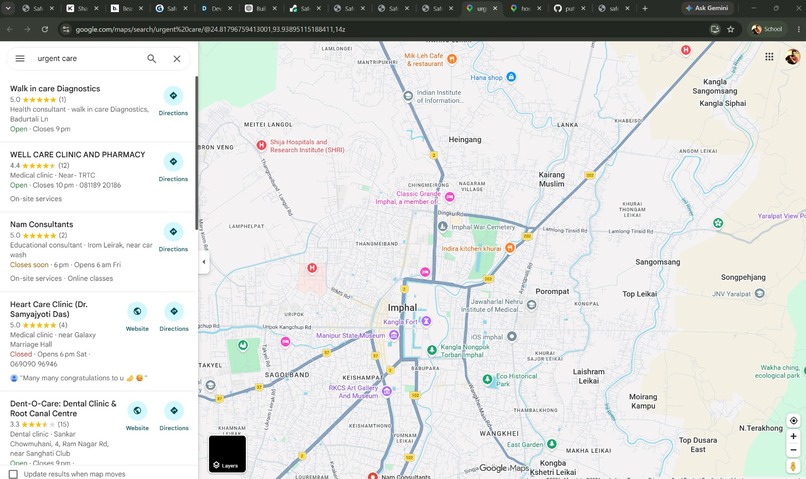Open Heart Care Clinic (Dr. Samyajyoti Das) listing
This screenshot has width=806, height=479.
pos(49,309)
